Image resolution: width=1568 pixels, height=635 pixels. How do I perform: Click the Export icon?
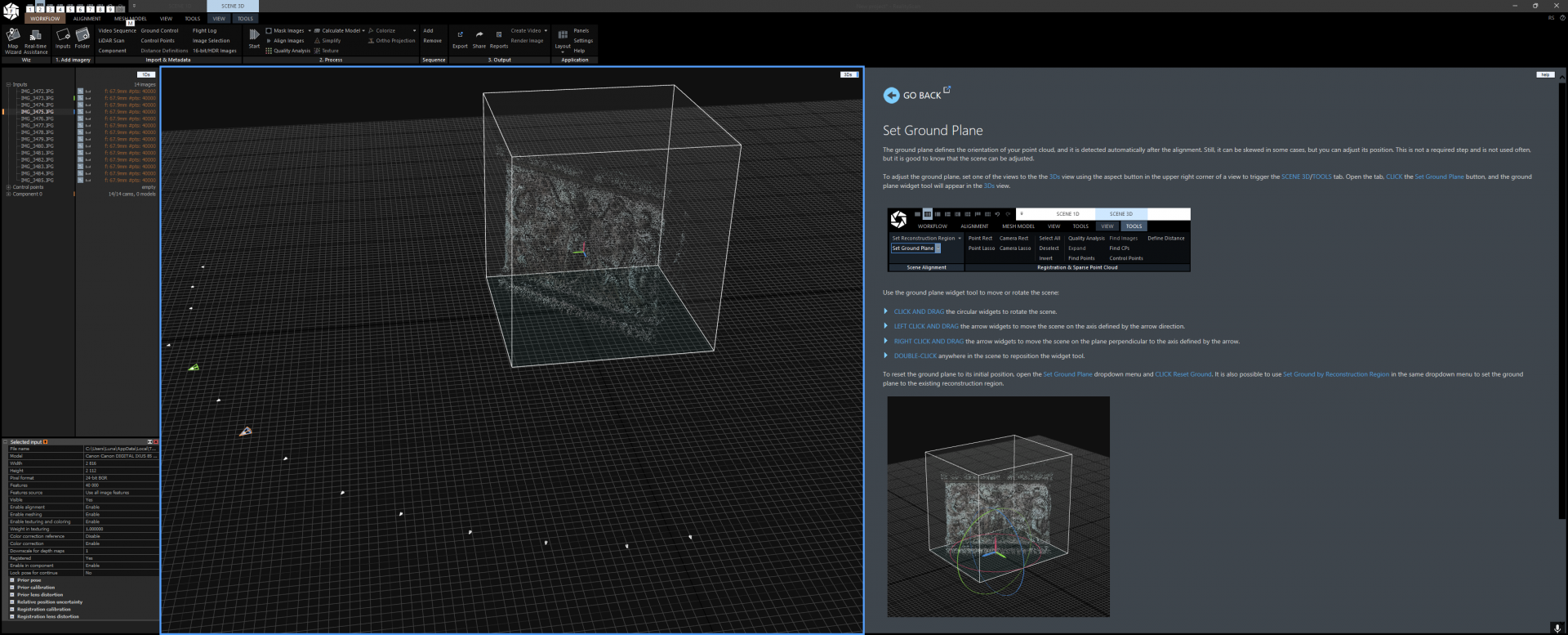(460, 36)
